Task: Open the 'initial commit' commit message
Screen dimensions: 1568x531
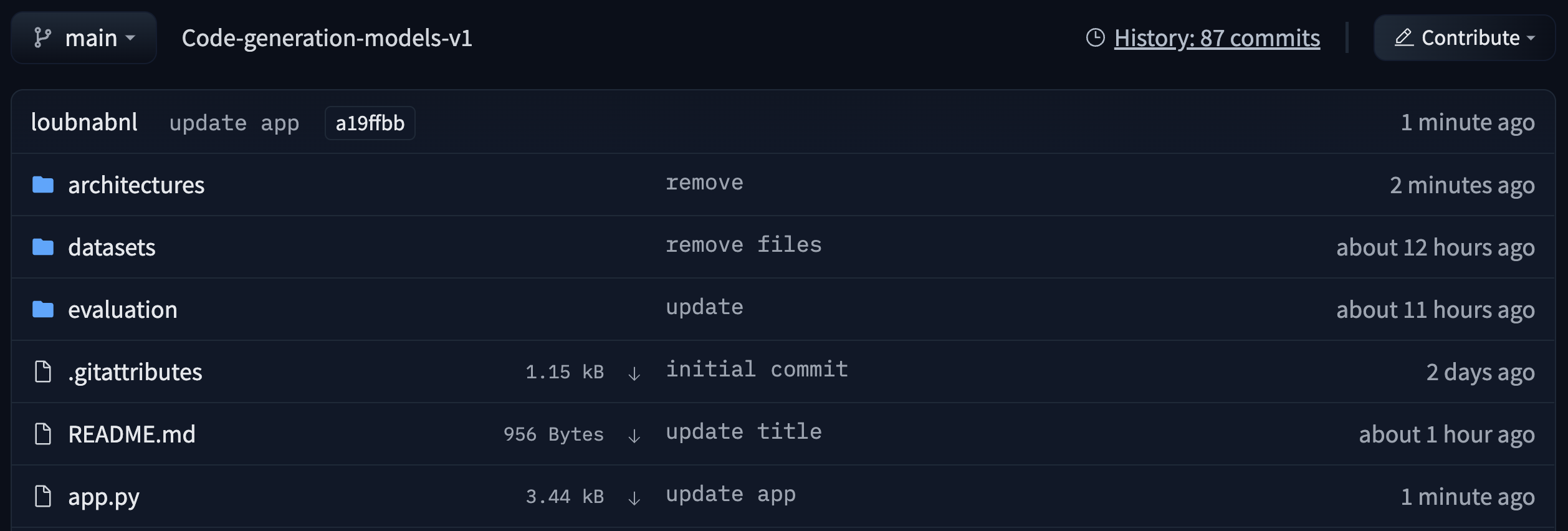Action: [757, 370]
